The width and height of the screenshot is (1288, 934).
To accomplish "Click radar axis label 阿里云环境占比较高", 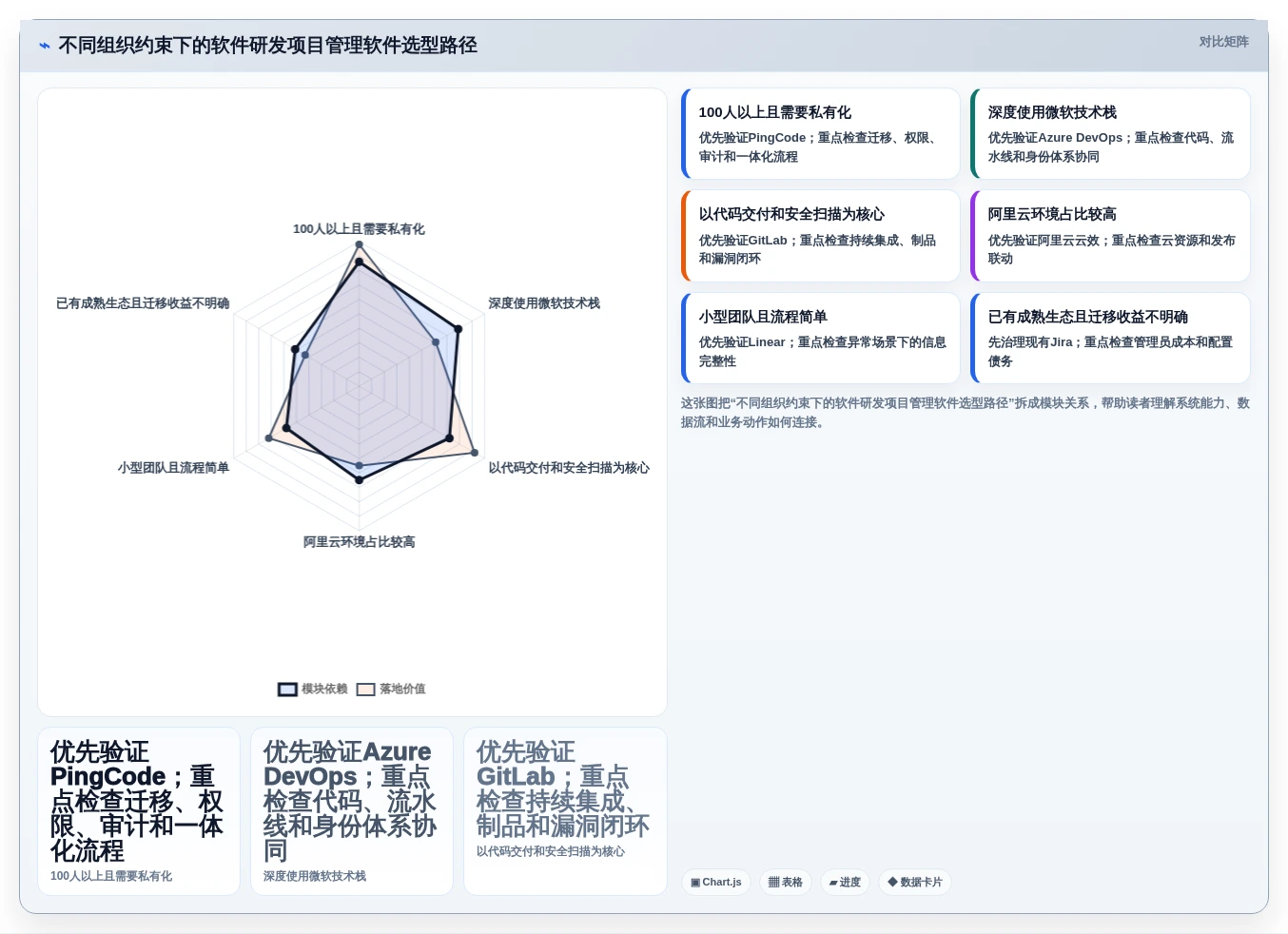I will 359,542.
